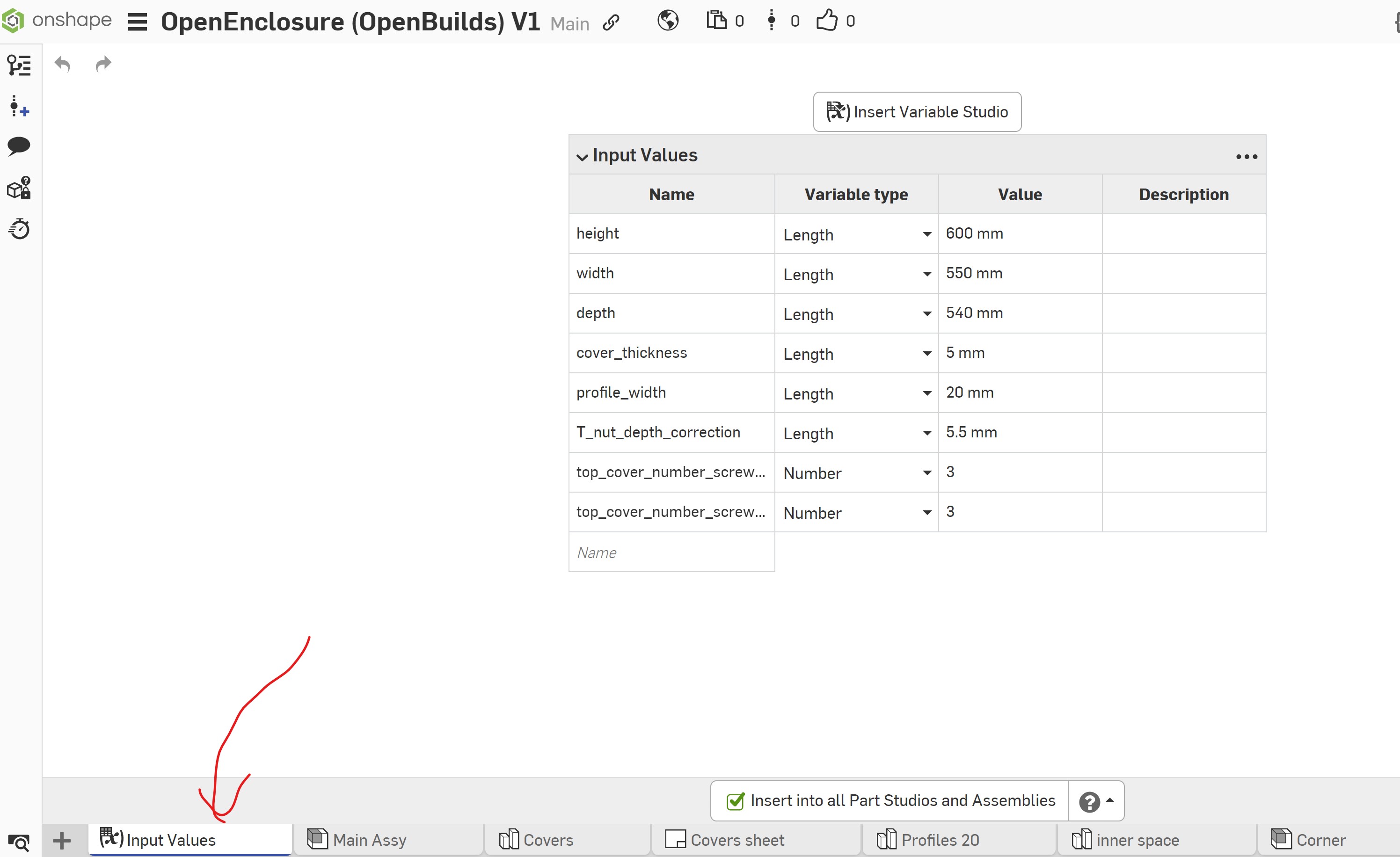This screenshot has height=857, width=1400.
Task: Toggle Insert into all Part Studios checkbox
Action: click(736, 801)
